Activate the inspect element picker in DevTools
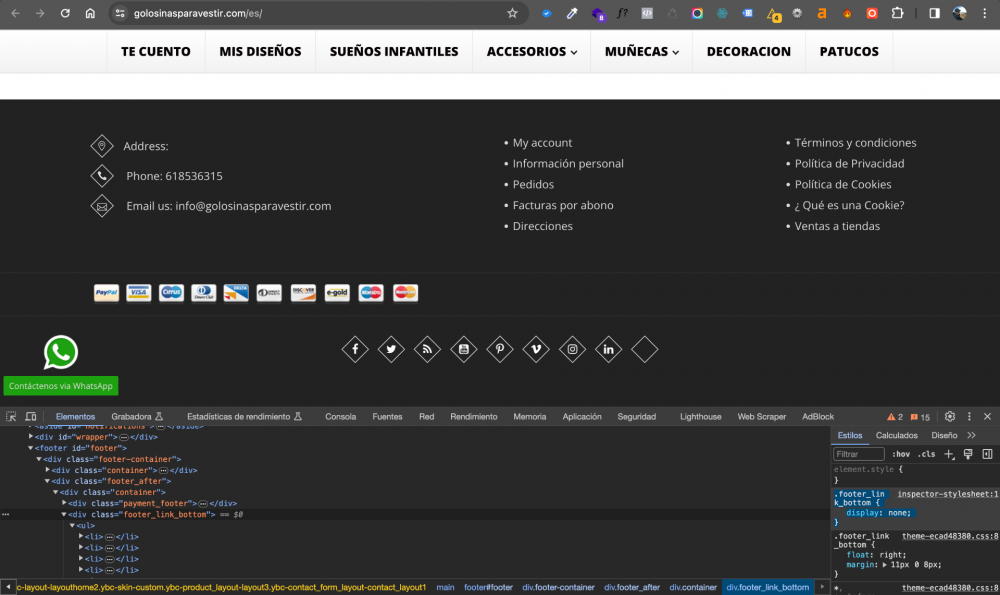The width and height of the screenshot is (1000, 595). (9, 416)
